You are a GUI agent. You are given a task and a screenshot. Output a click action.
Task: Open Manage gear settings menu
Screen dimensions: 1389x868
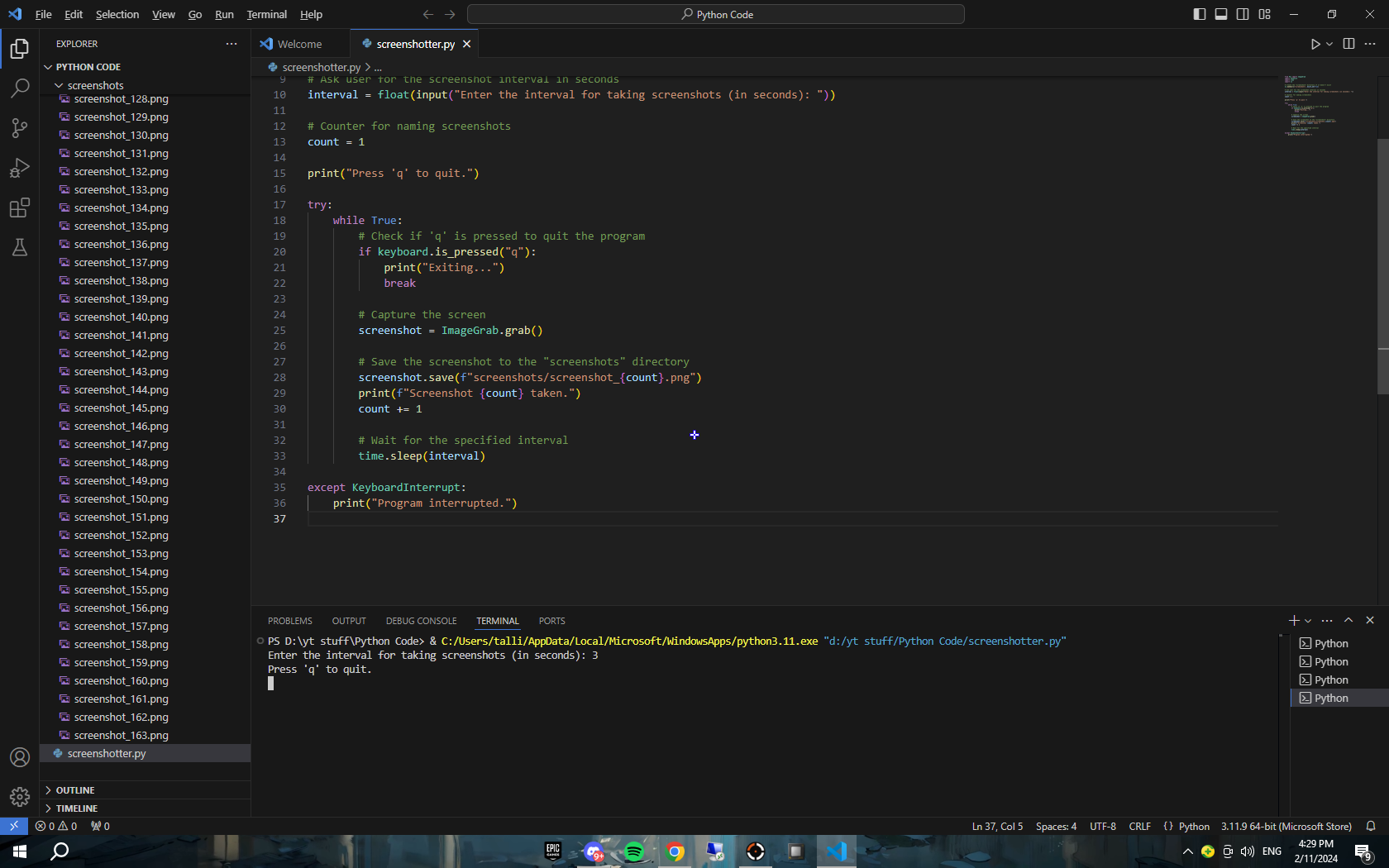[x=20, y=797]
